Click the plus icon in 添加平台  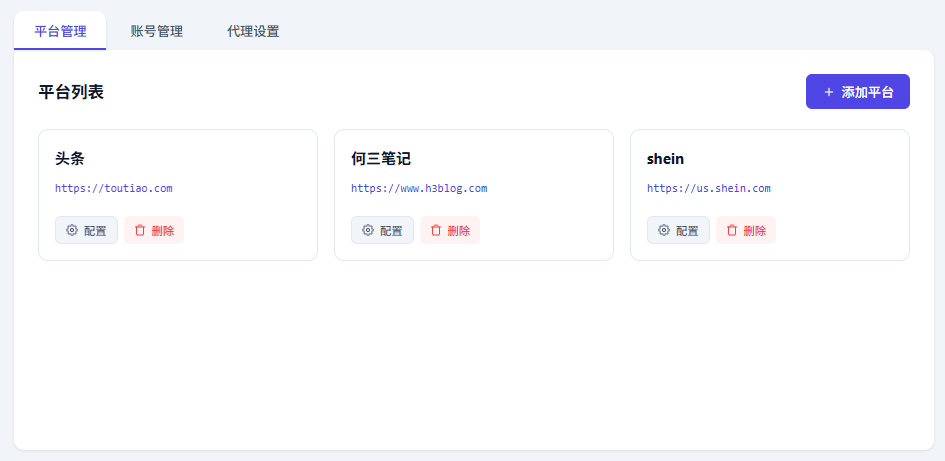pyautogui.click(x=828, y=92)
